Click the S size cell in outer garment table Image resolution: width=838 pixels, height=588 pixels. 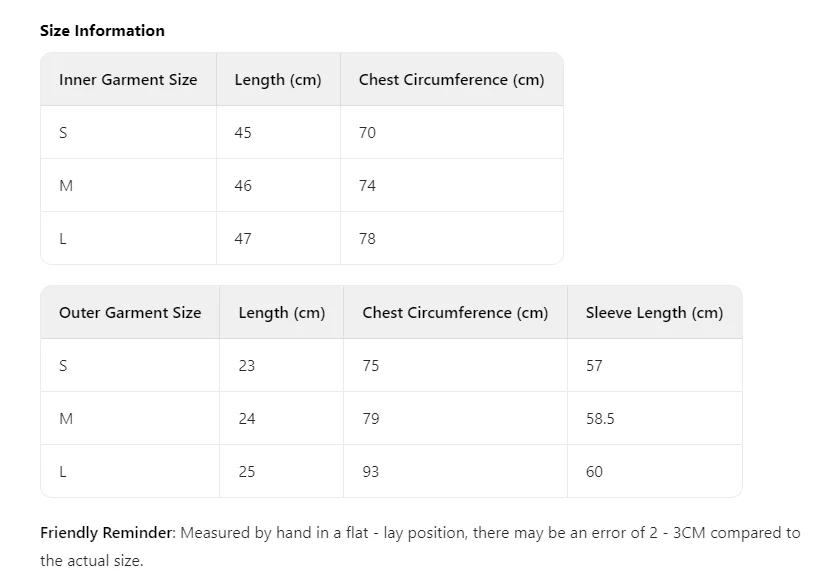point(63,366)
